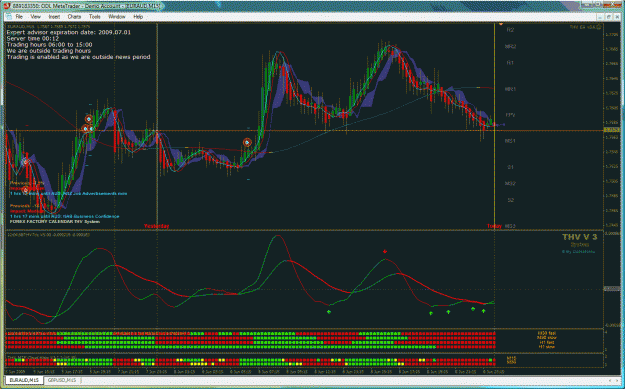Click the 'THV V 3' system label
The image size is (625, 389).
(580, 237)
